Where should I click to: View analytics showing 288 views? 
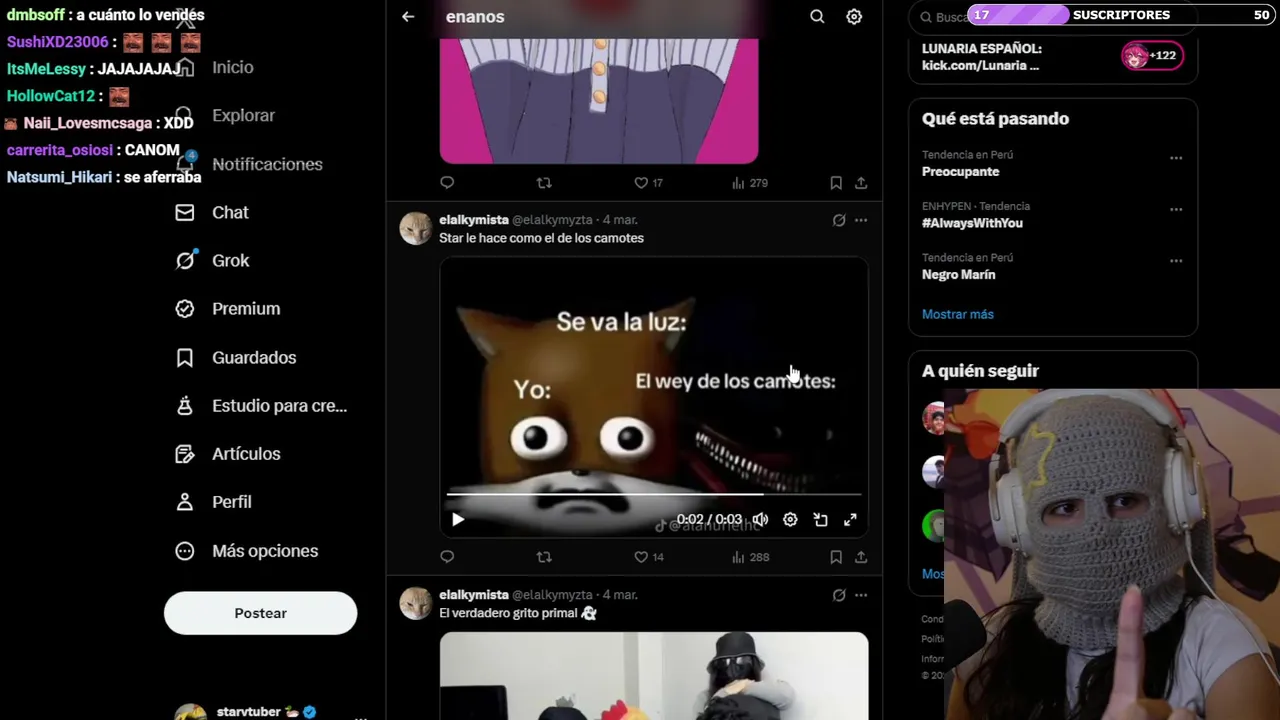coord(750,557)
